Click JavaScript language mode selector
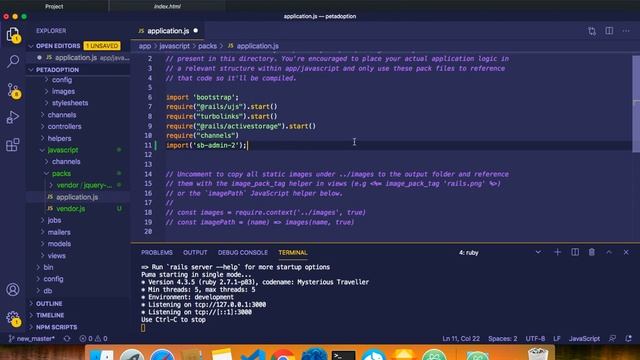 584,338
